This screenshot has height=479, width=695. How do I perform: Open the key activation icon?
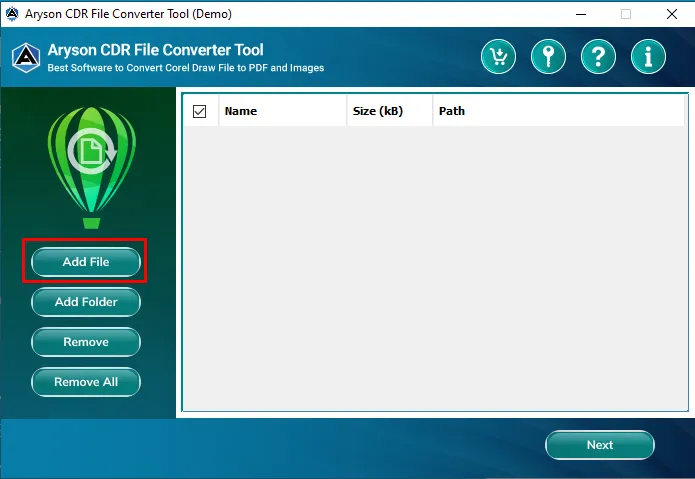(548, 57)
